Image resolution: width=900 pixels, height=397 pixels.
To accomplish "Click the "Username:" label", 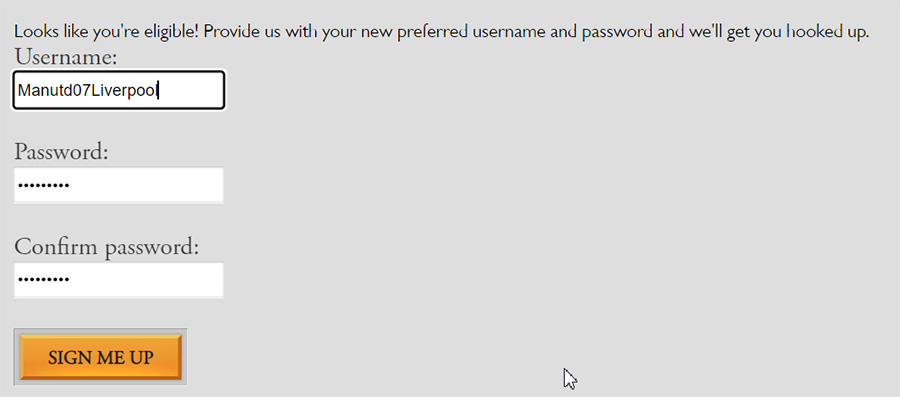I will [x=66, y=57].
